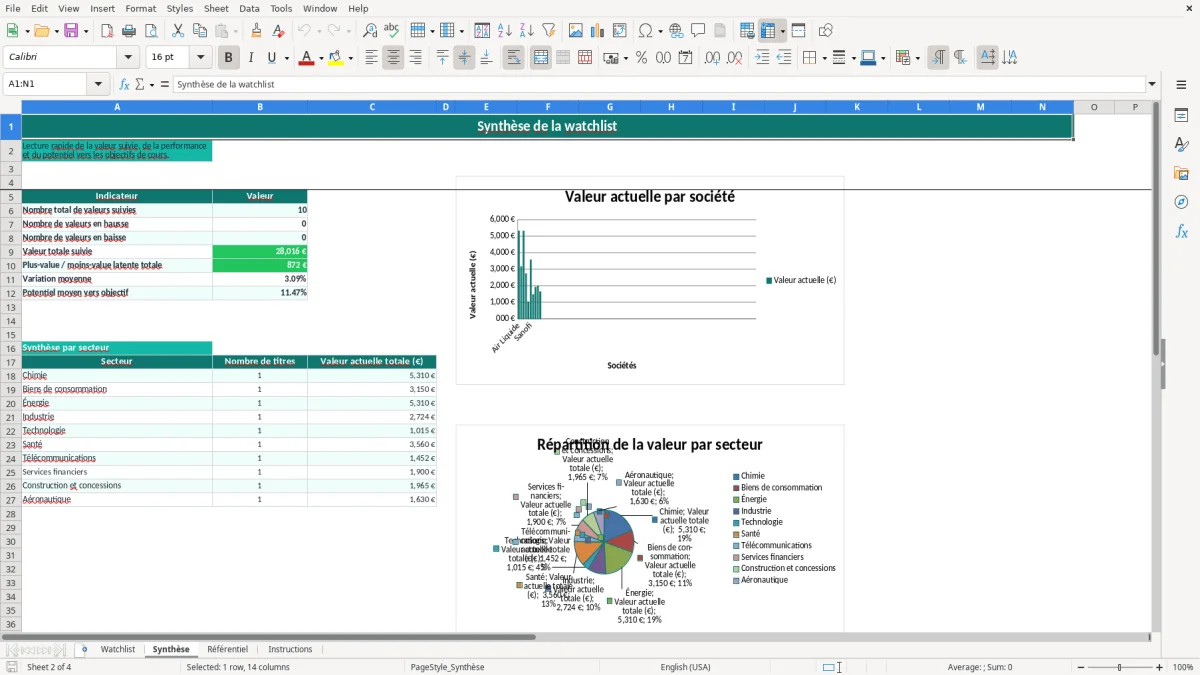Toggle Center Horizontally alignment

click(x=393, y=58)
